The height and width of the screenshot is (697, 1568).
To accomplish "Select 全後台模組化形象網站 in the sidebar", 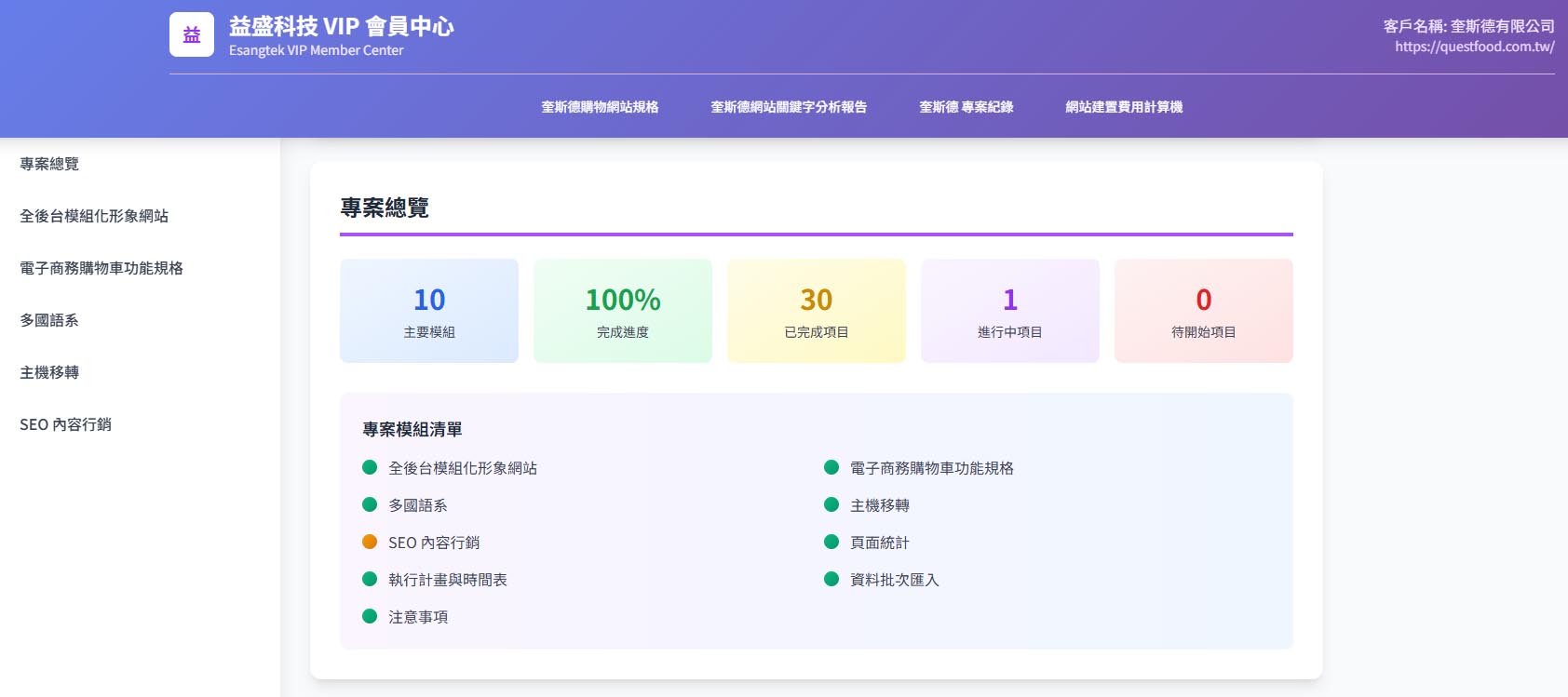I will point(94,216).
